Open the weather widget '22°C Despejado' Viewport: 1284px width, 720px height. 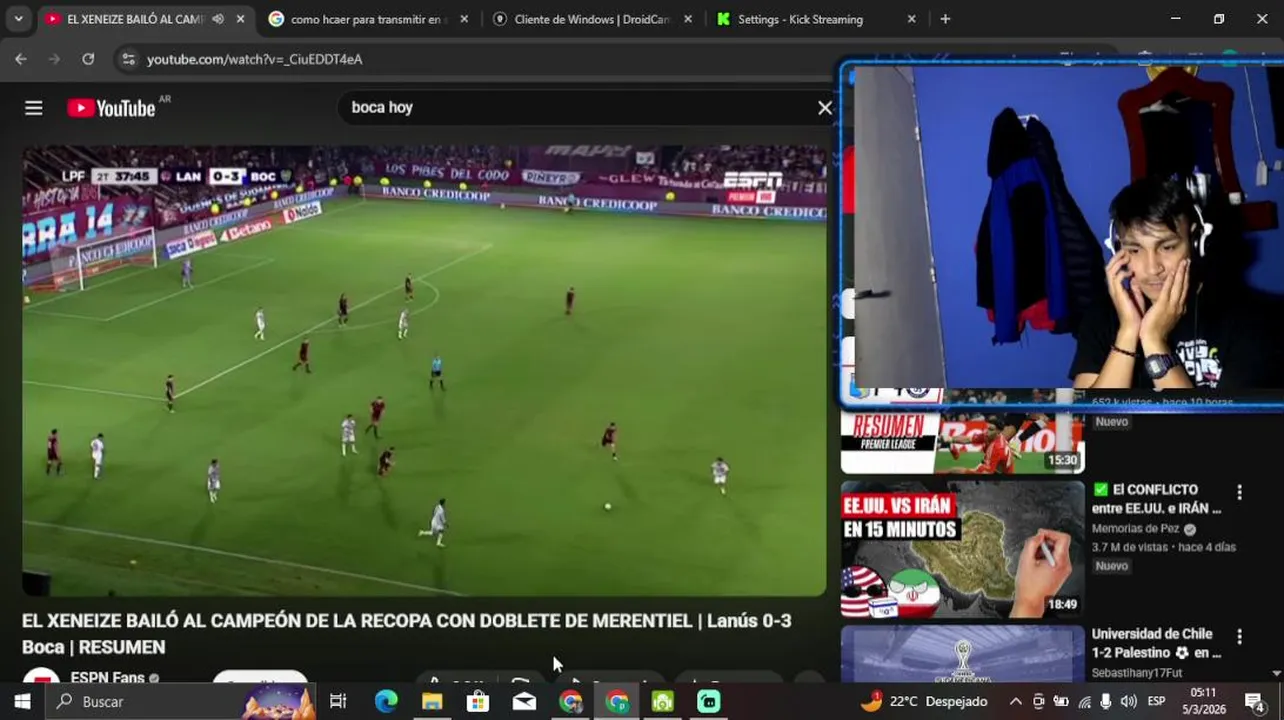pos(924,702)
